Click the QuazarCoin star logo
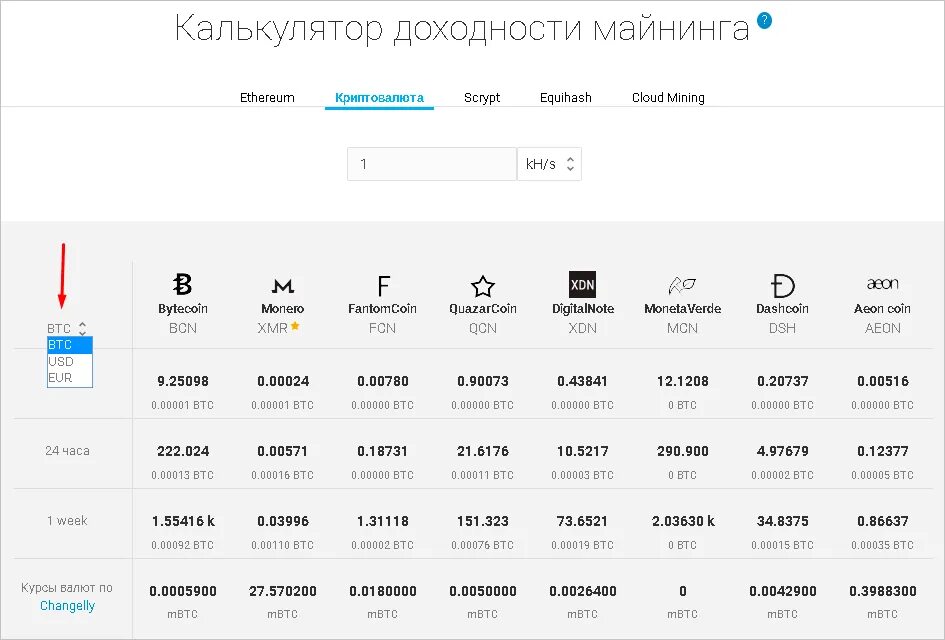Screen dimensions: 945x640 (483, 286)
